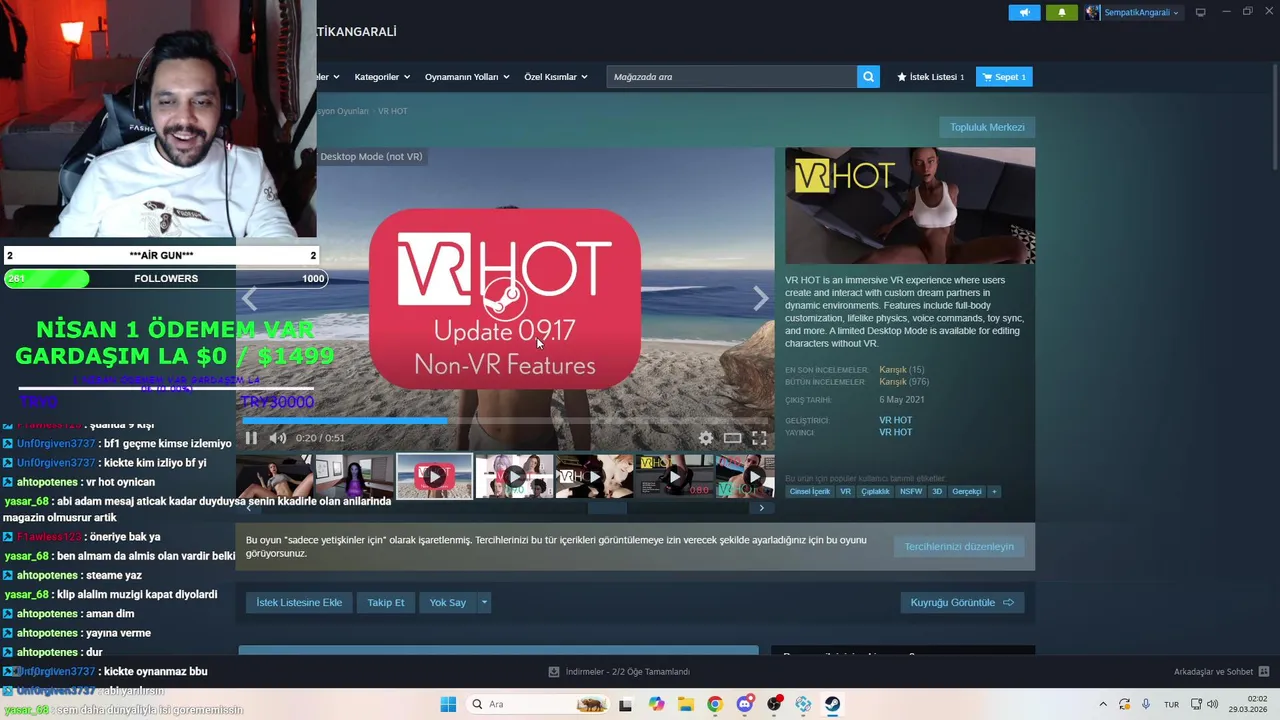Open video player settings gear

click(706, 438)
